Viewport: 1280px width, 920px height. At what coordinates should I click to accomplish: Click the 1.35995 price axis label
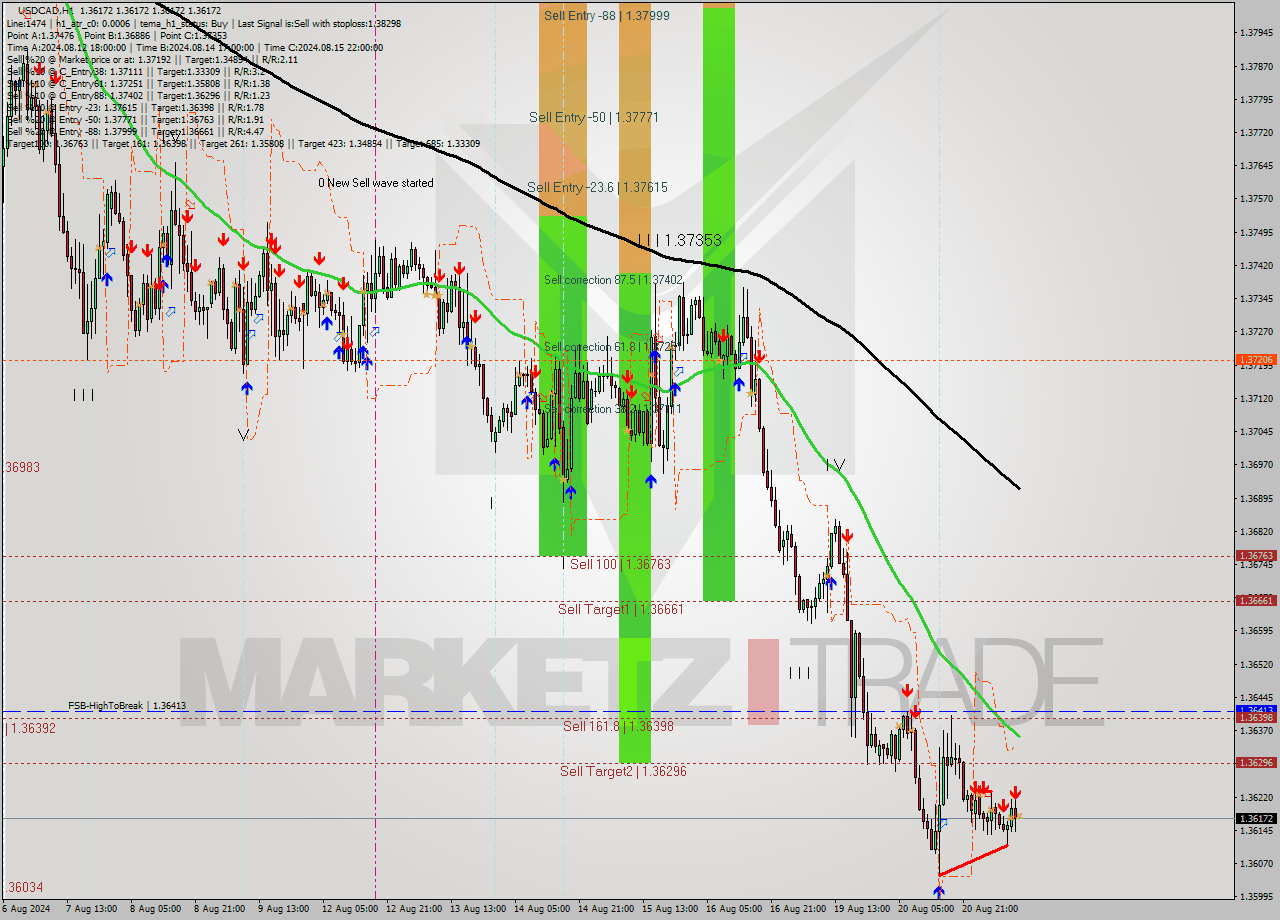click(1255, 896)
